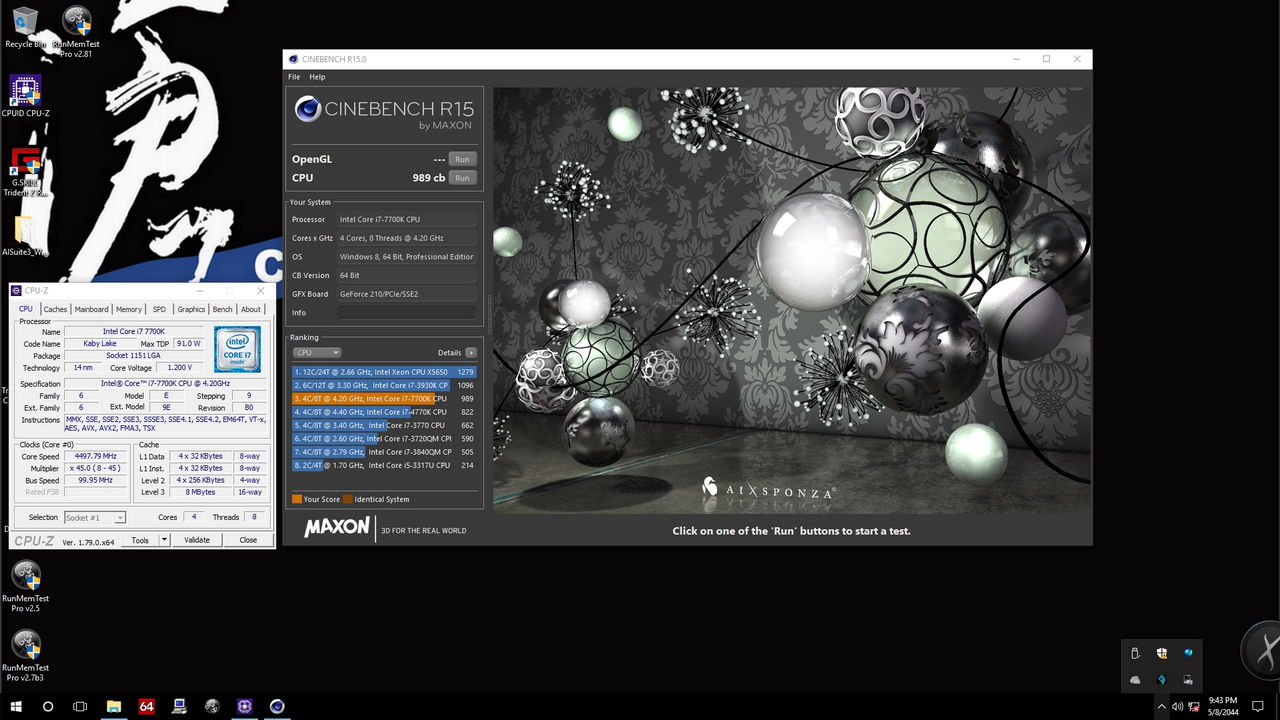
Task: Select ranking row Core i7-3840QM
Action: [384, 452]
